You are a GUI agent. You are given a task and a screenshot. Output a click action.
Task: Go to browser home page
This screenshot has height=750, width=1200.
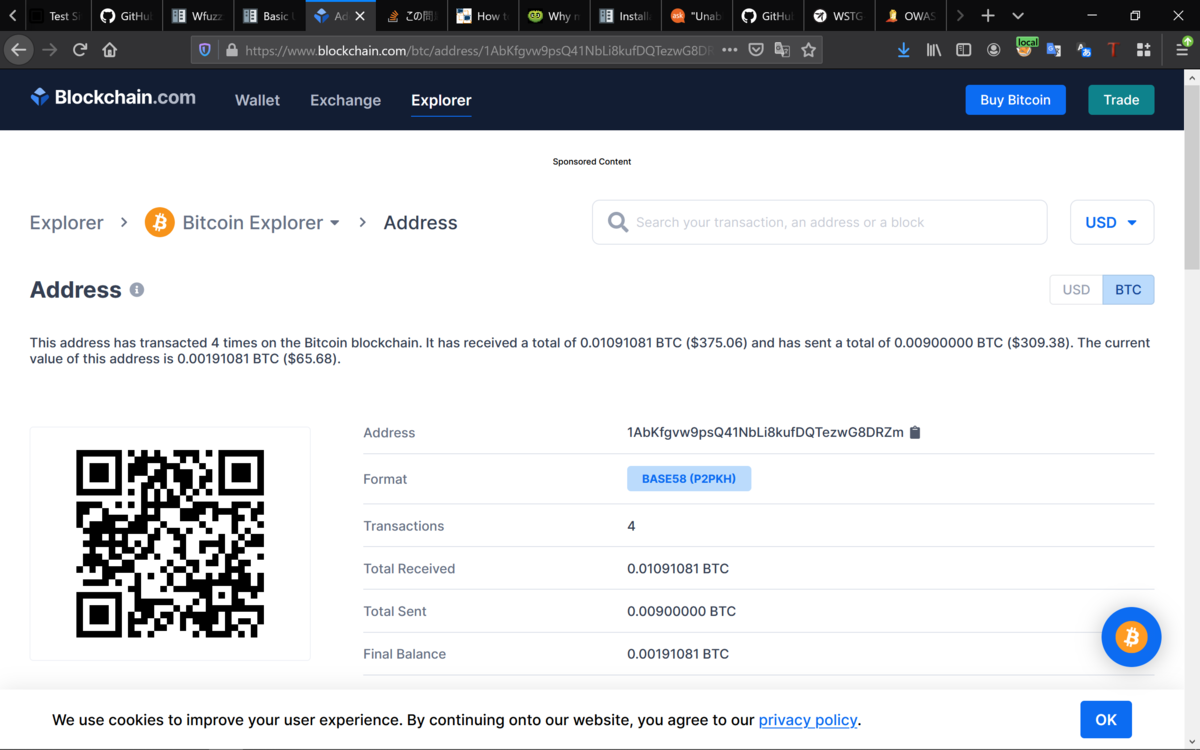(110, 50)
